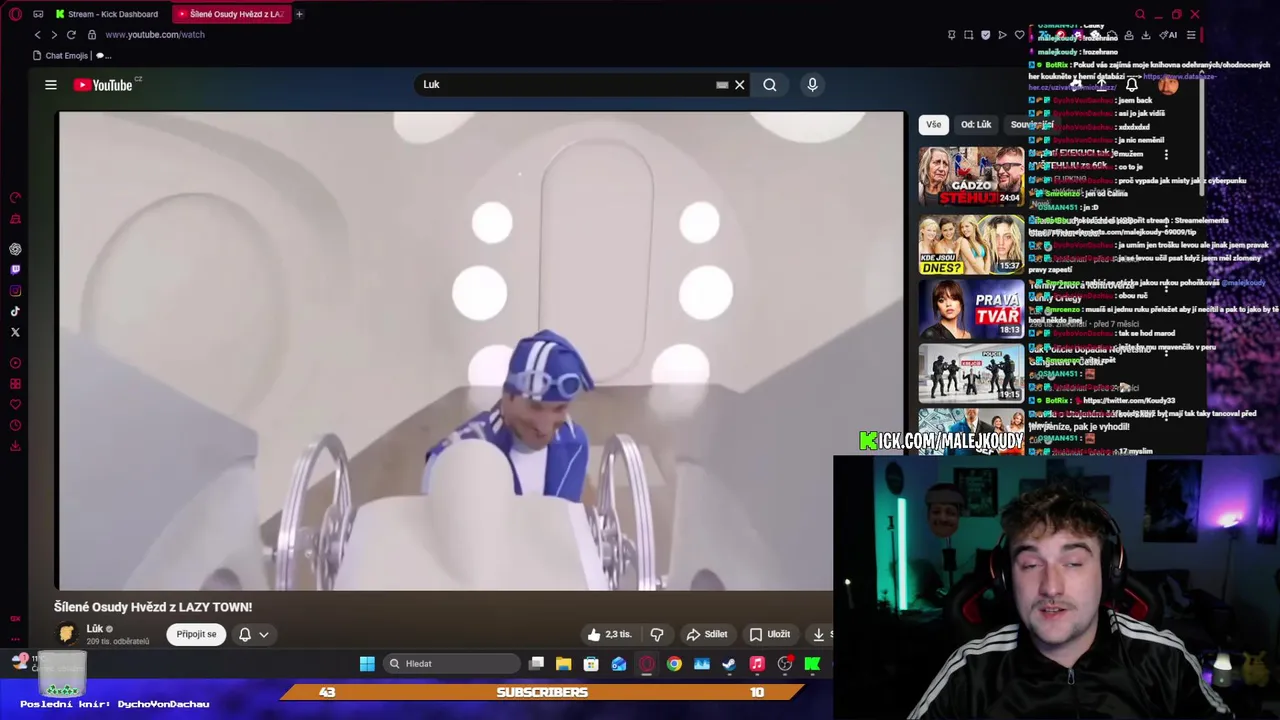
Task: Switch to Stream - Kick Dashboard tab
Action: [108, 14]
